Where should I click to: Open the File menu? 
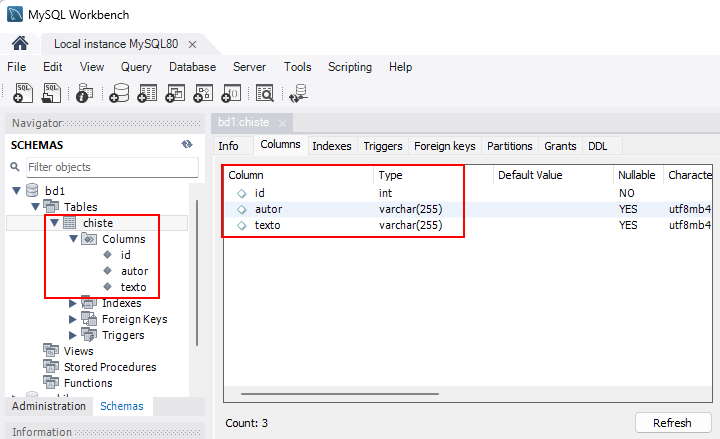pos(17,67)
